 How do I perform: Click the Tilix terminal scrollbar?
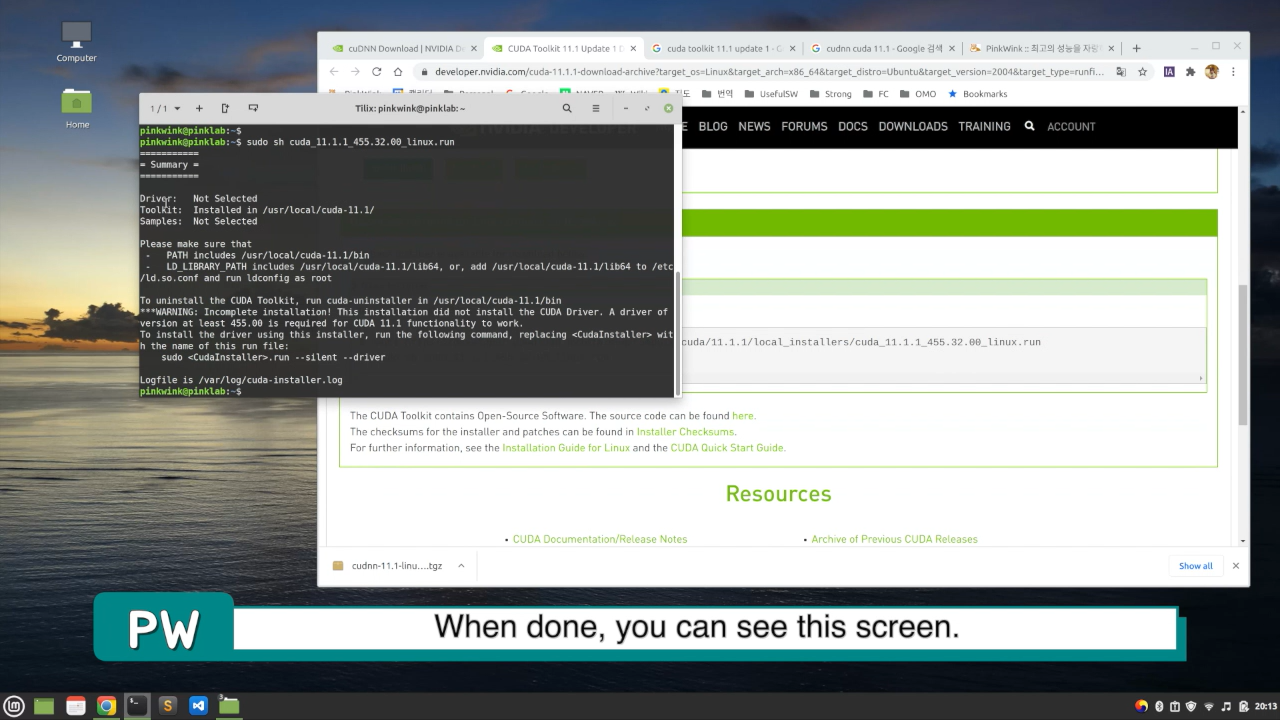tap(679, 333)
